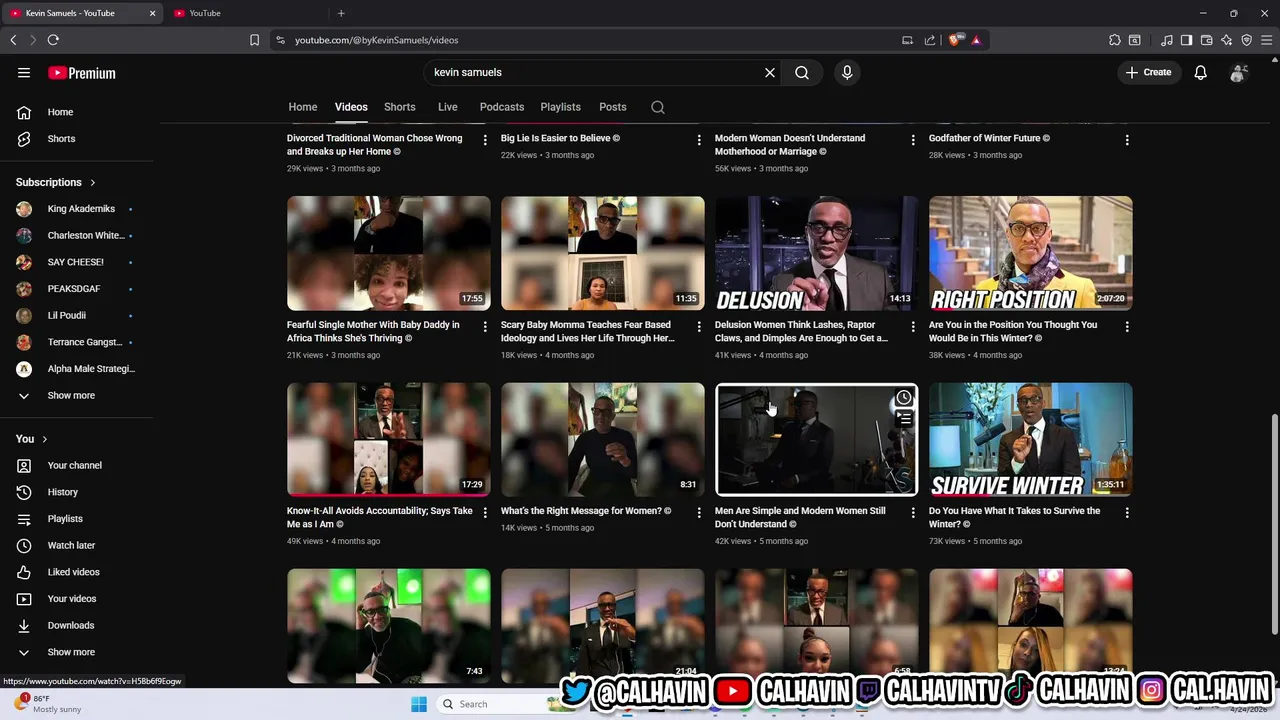Bookmark this page icon
The image size is (1280, 720).
[254, 40]
